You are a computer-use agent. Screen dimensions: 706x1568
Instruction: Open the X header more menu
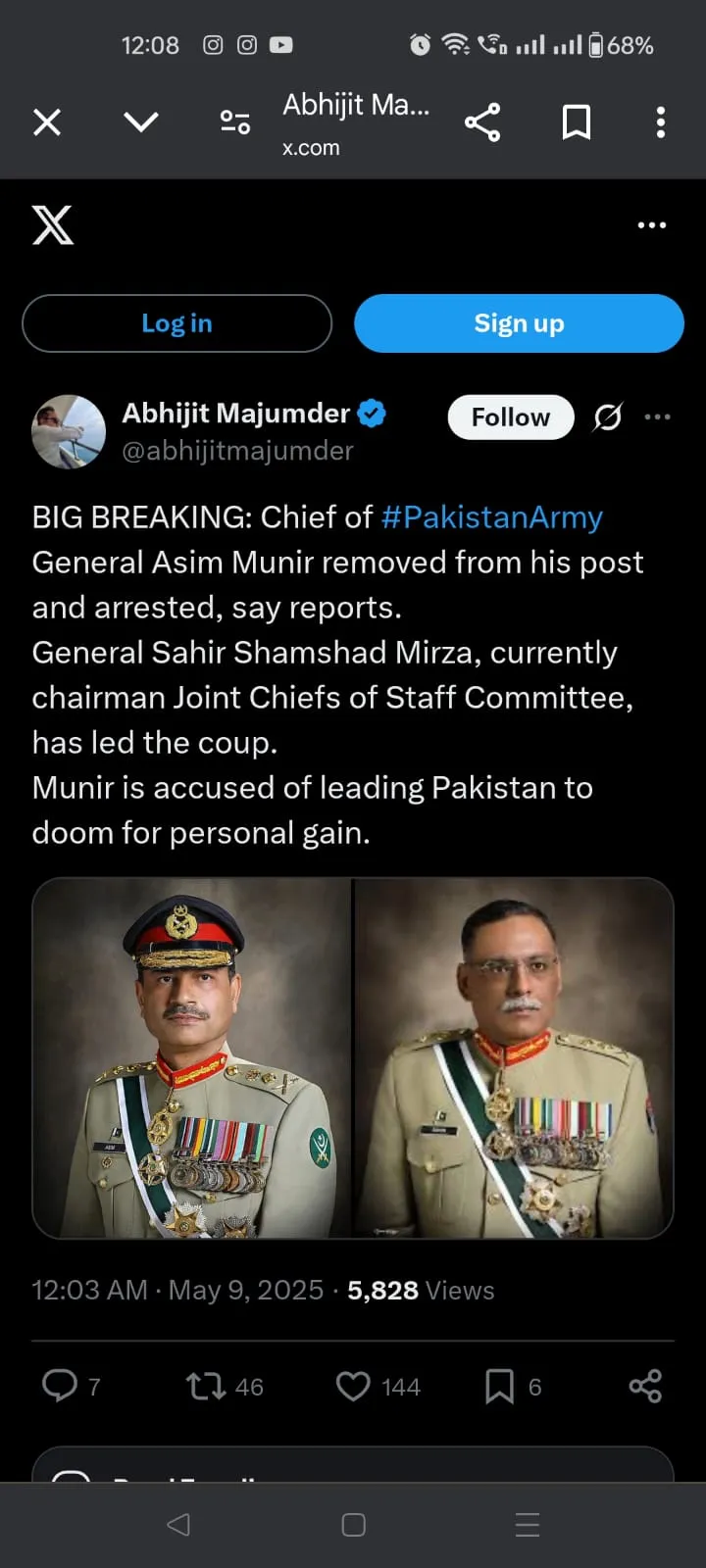[x=652, y=225]
